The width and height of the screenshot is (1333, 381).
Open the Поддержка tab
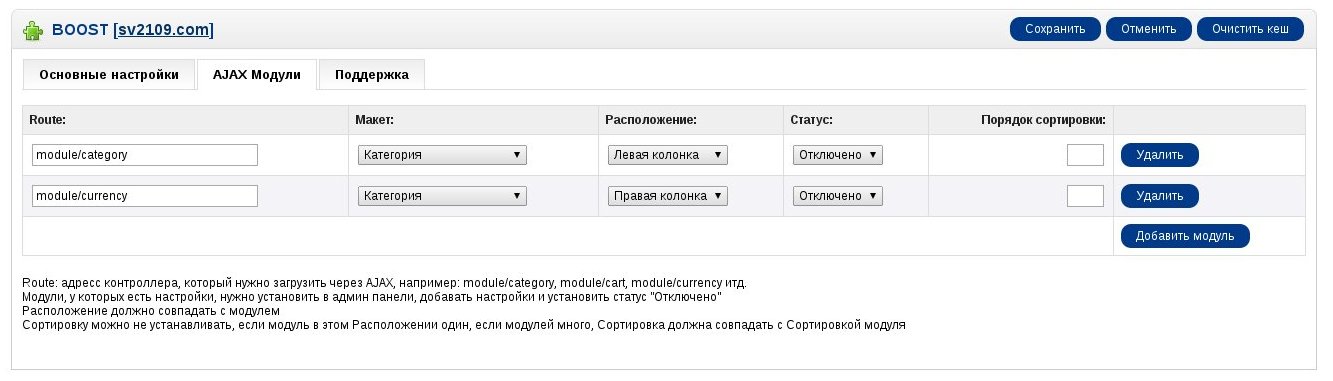(372, 75)
